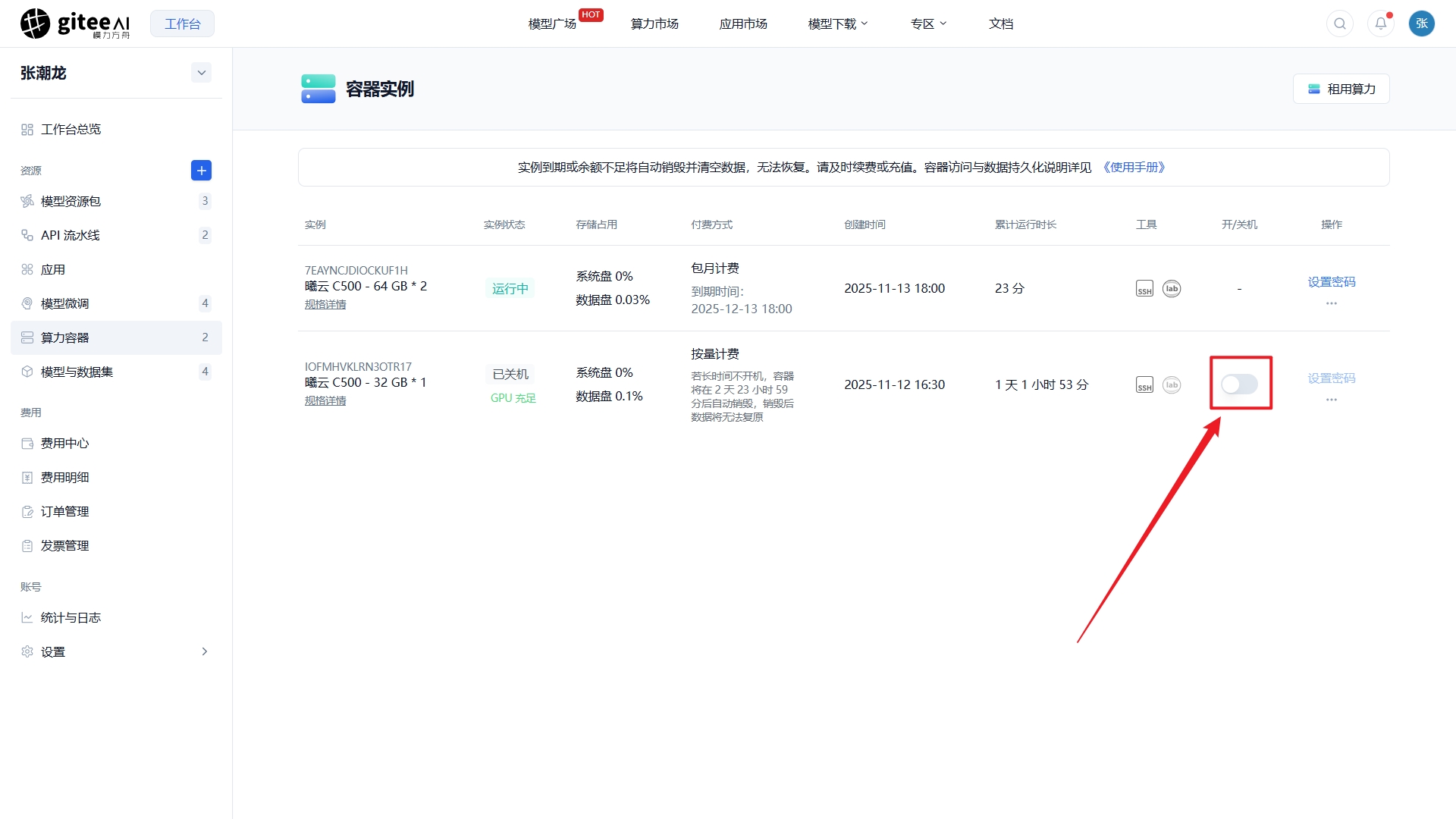Image resolution: width=1456 pixels, height=819 pixels.
Task: Click creation time 2025-11-13 18:00
Action: pyautogui.click(x=894, y=289)
